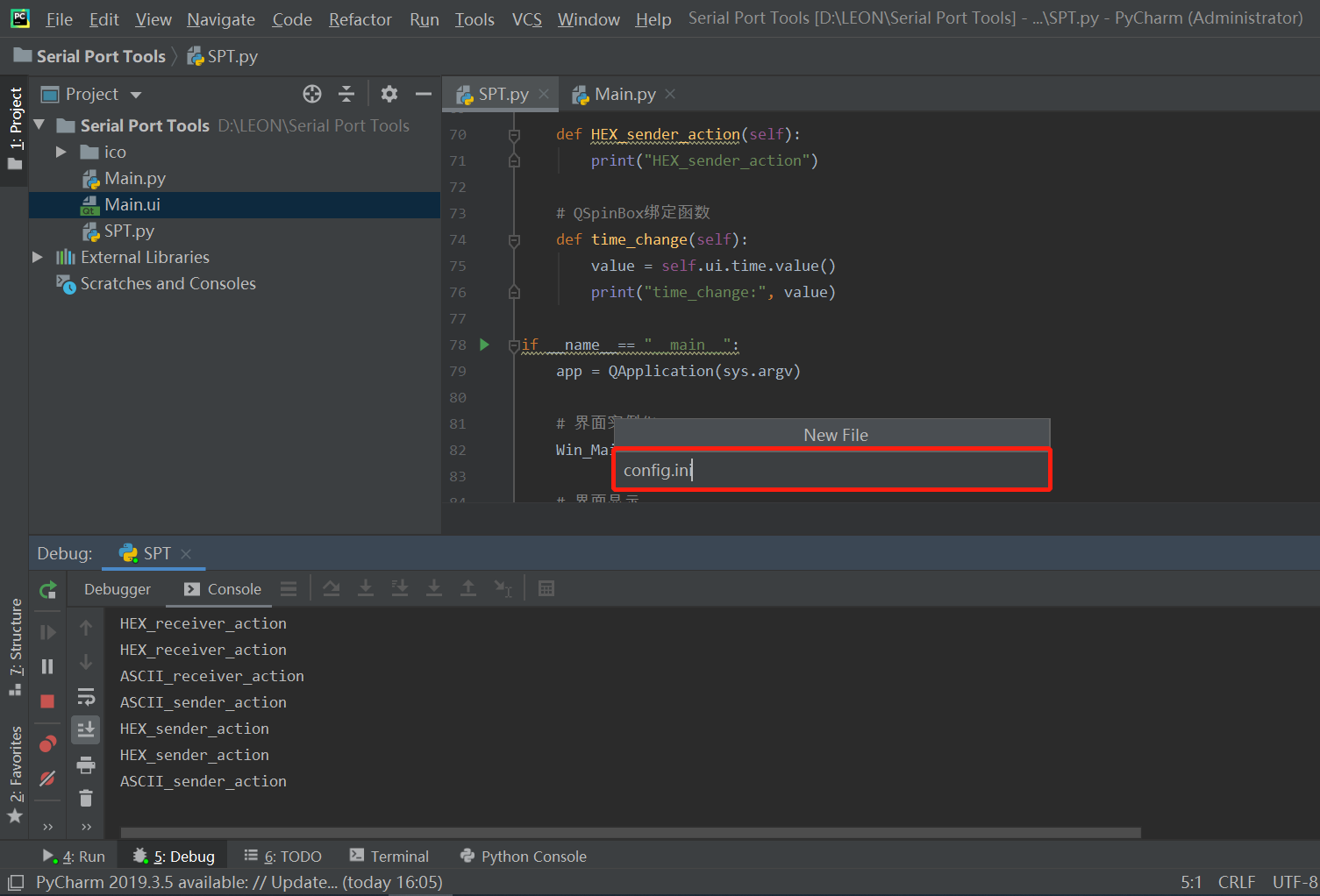Image resolution: width=1320 pixels, height=896 pixels.
Task: Close the SPT debug session tab
Action: 186,553
